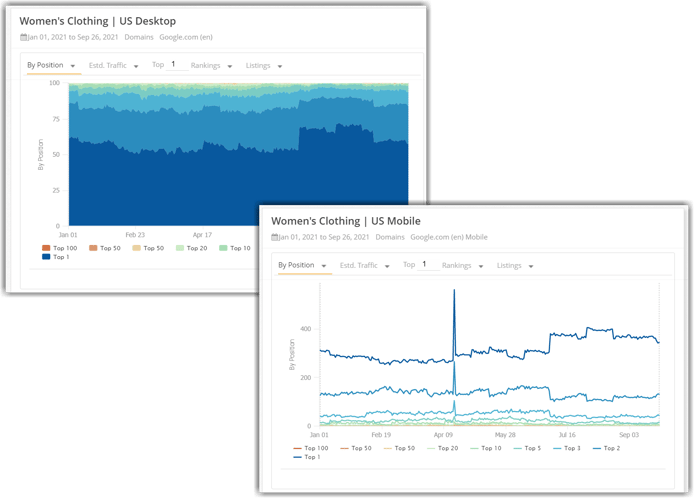Open Estd. Traffic dropdown in US Mobile chart
This screenshot has height=499, width=694.
(364, 266)
